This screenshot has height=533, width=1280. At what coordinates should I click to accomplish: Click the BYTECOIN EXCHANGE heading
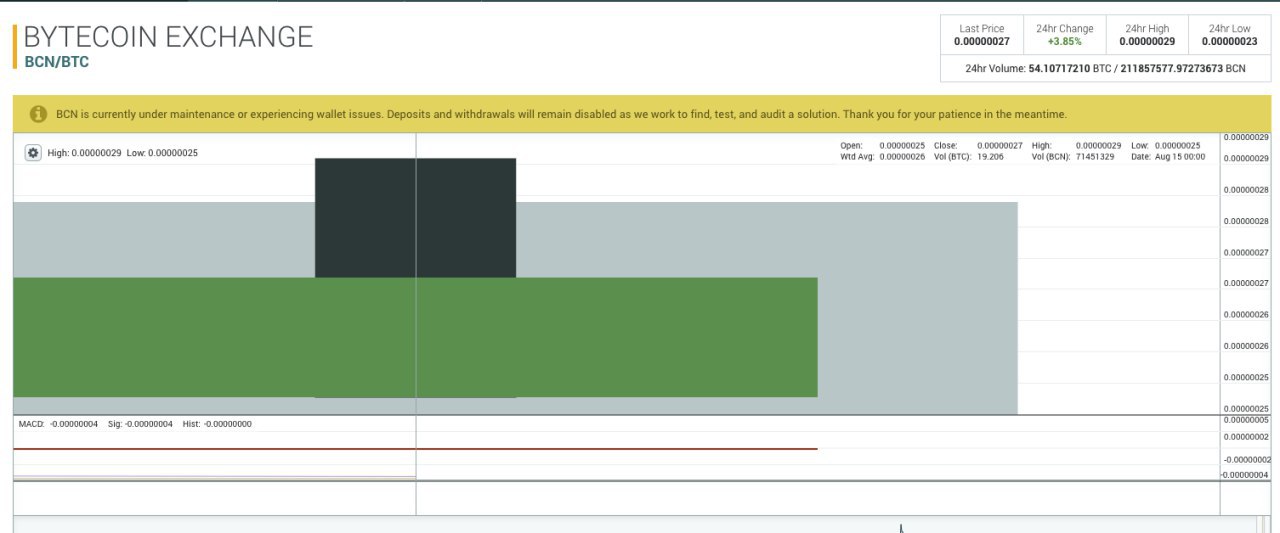tap(168, 37)
